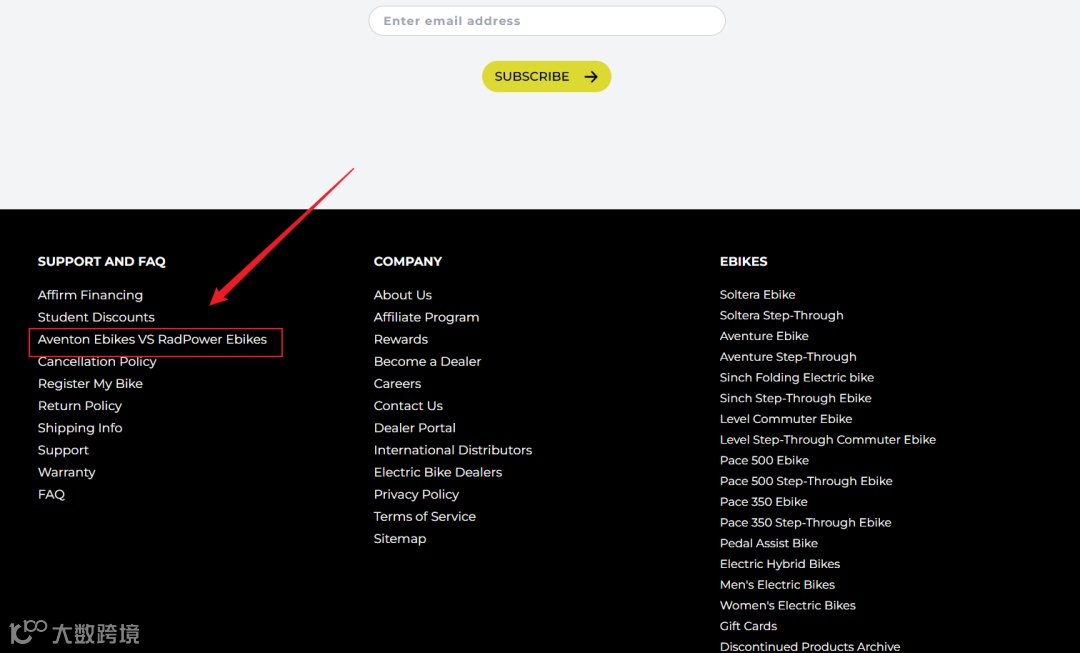View International Distributors page
Viewport: 1080px width, 653px height.
453,450
